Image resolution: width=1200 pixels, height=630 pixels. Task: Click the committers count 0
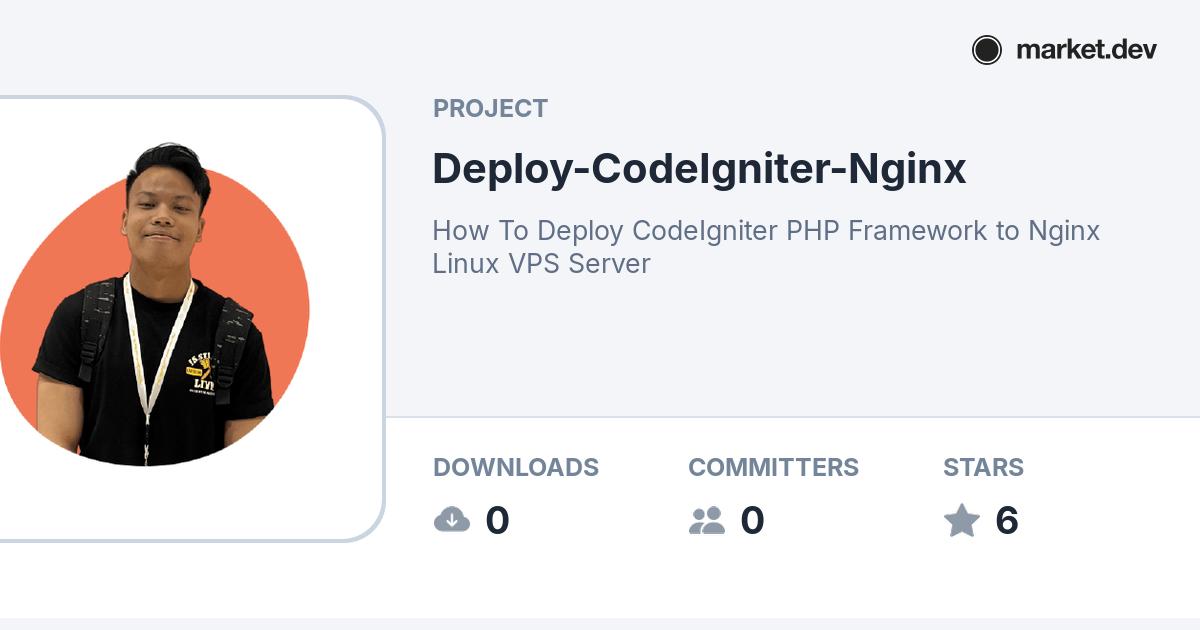(752, 521)
